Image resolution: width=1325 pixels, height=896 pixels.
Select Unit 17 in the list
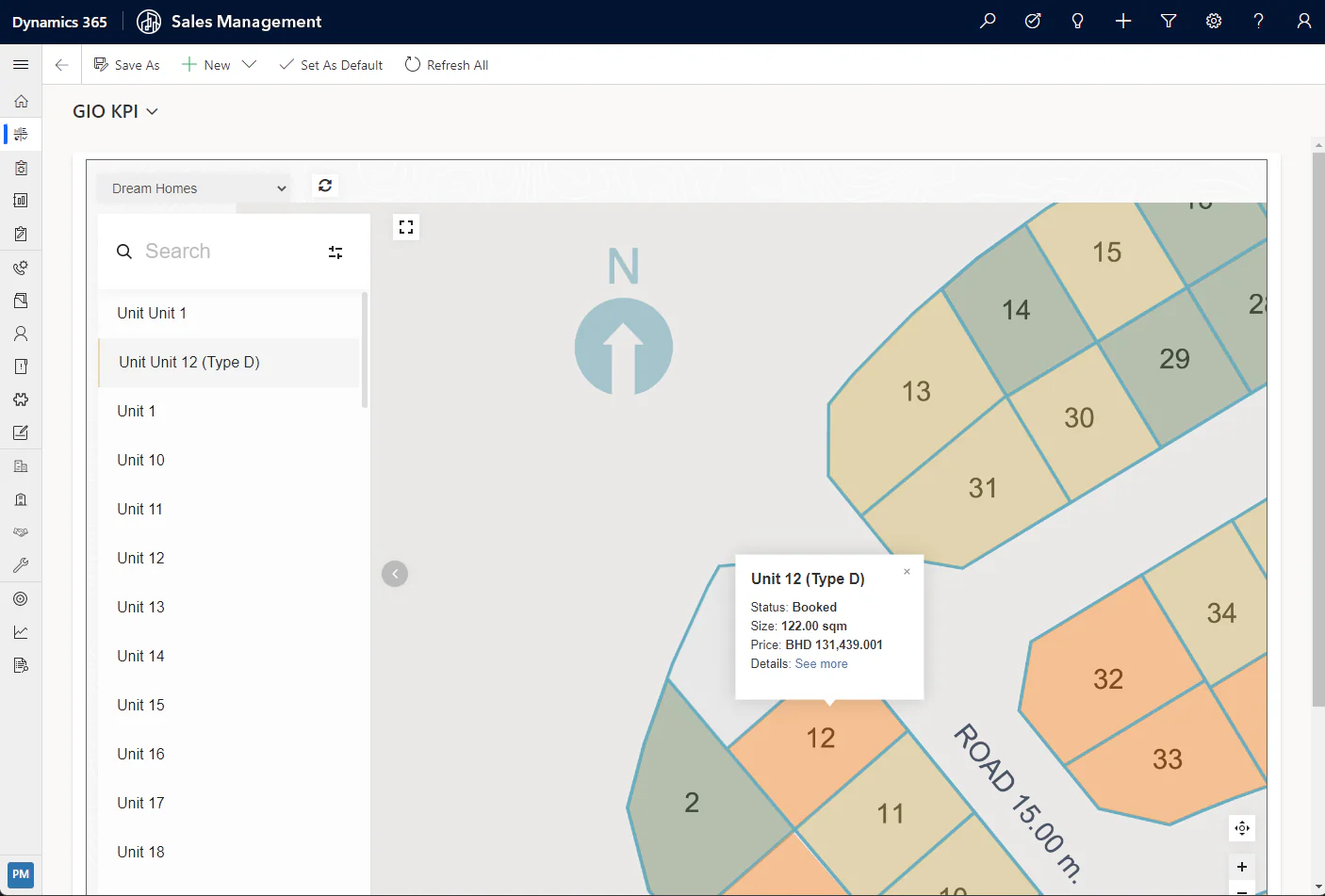coord(230,804)
